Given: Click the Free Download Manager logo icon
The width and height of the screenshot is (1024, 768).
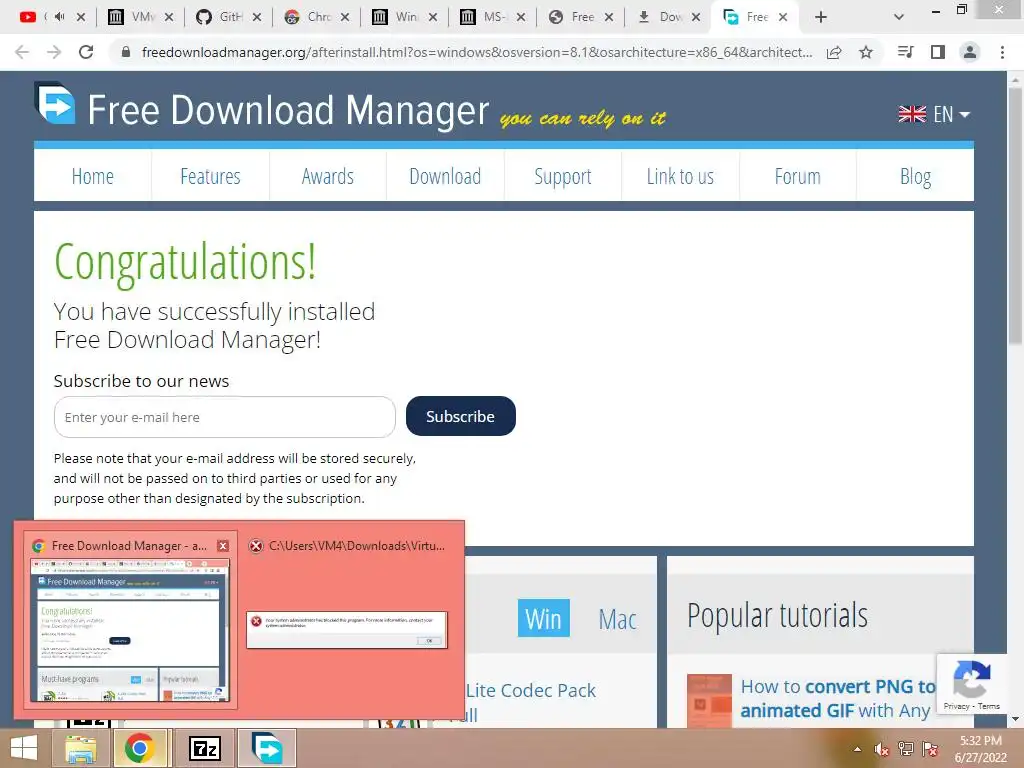Looking at the screenshot, I should pos(55,103).
